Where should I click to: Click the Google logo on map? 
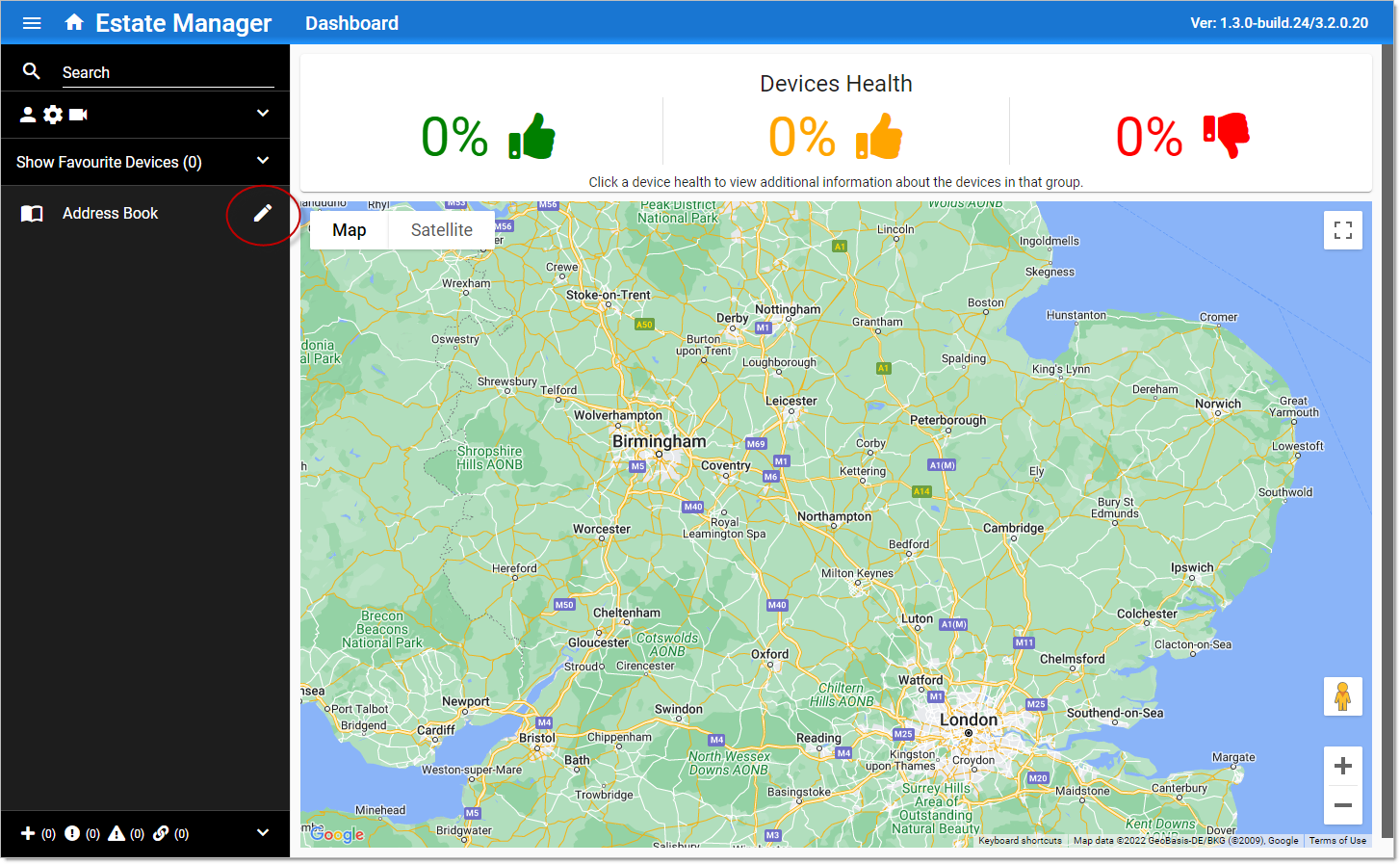pyautogui.click(x=337, y=835)
